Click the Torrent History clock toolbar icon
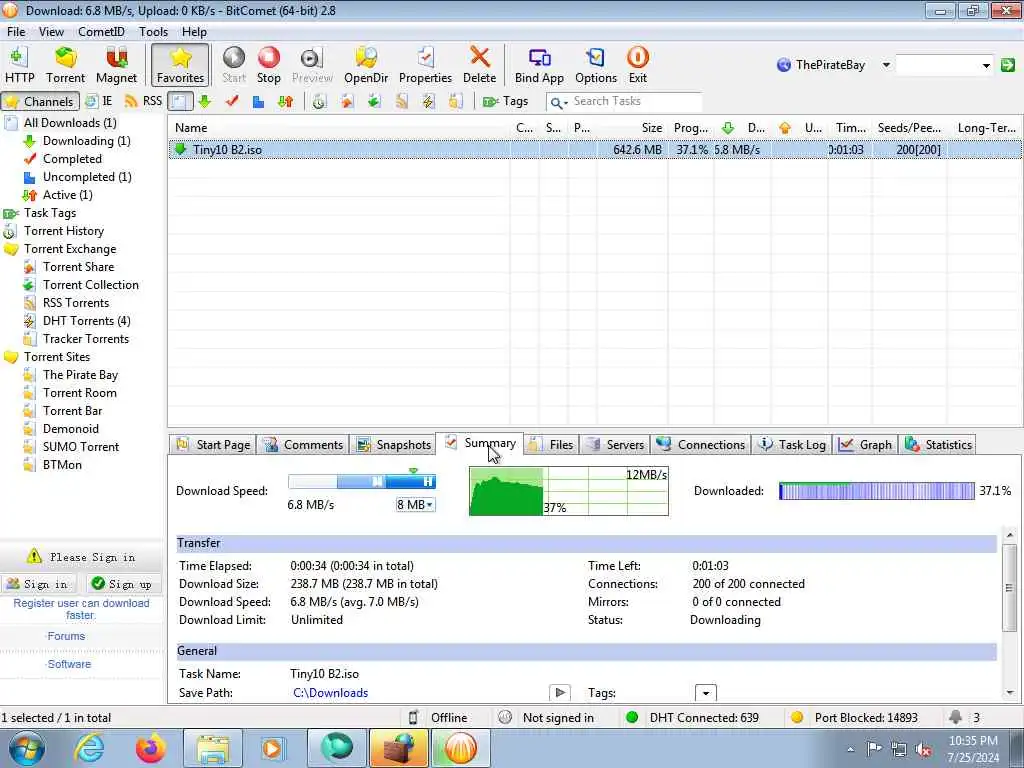This screenshot has width=1024, height=768. (x=319, y=101)
